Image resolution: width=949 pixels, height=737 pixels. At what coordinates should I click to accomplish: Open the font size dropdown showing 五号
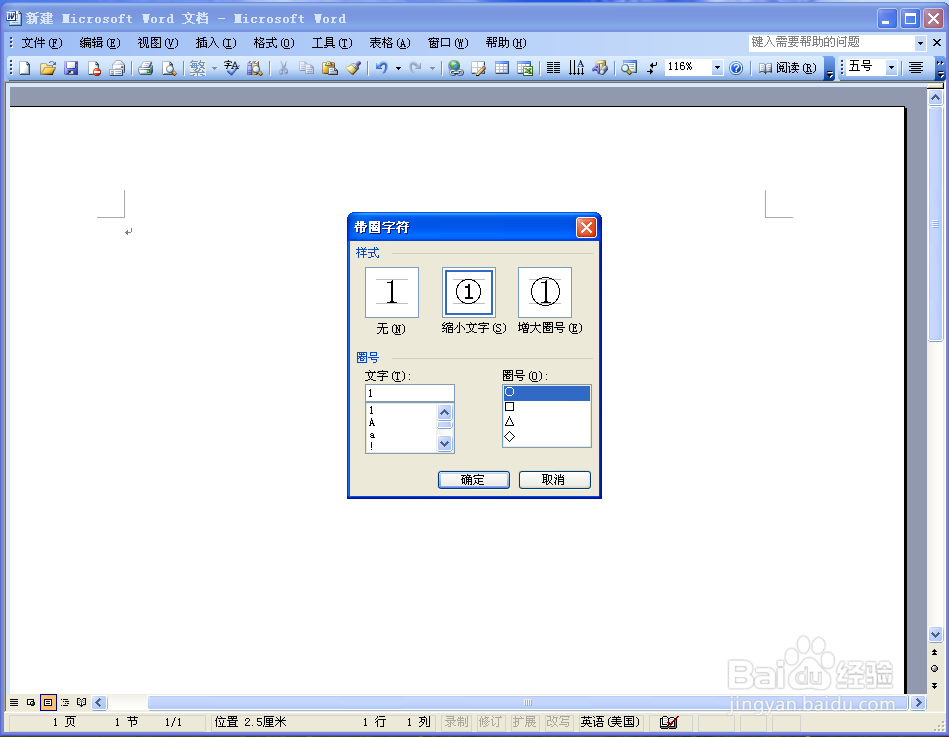tap(893, 68)
